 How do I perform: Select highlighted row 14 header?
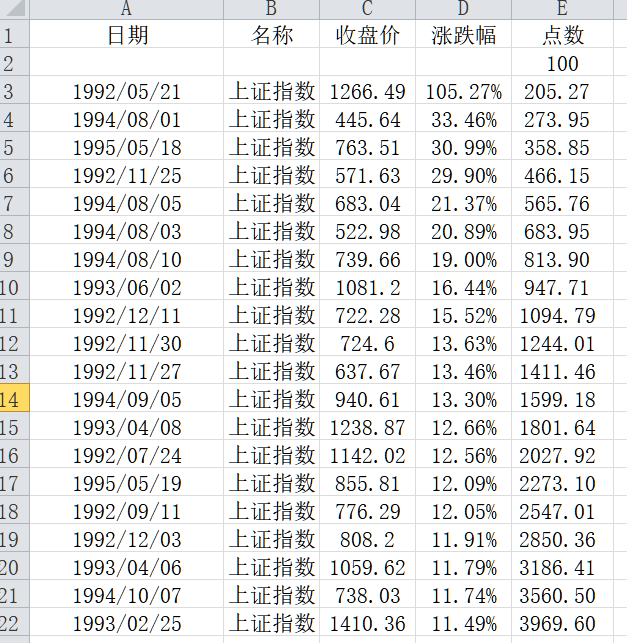[x=14, y=398]
